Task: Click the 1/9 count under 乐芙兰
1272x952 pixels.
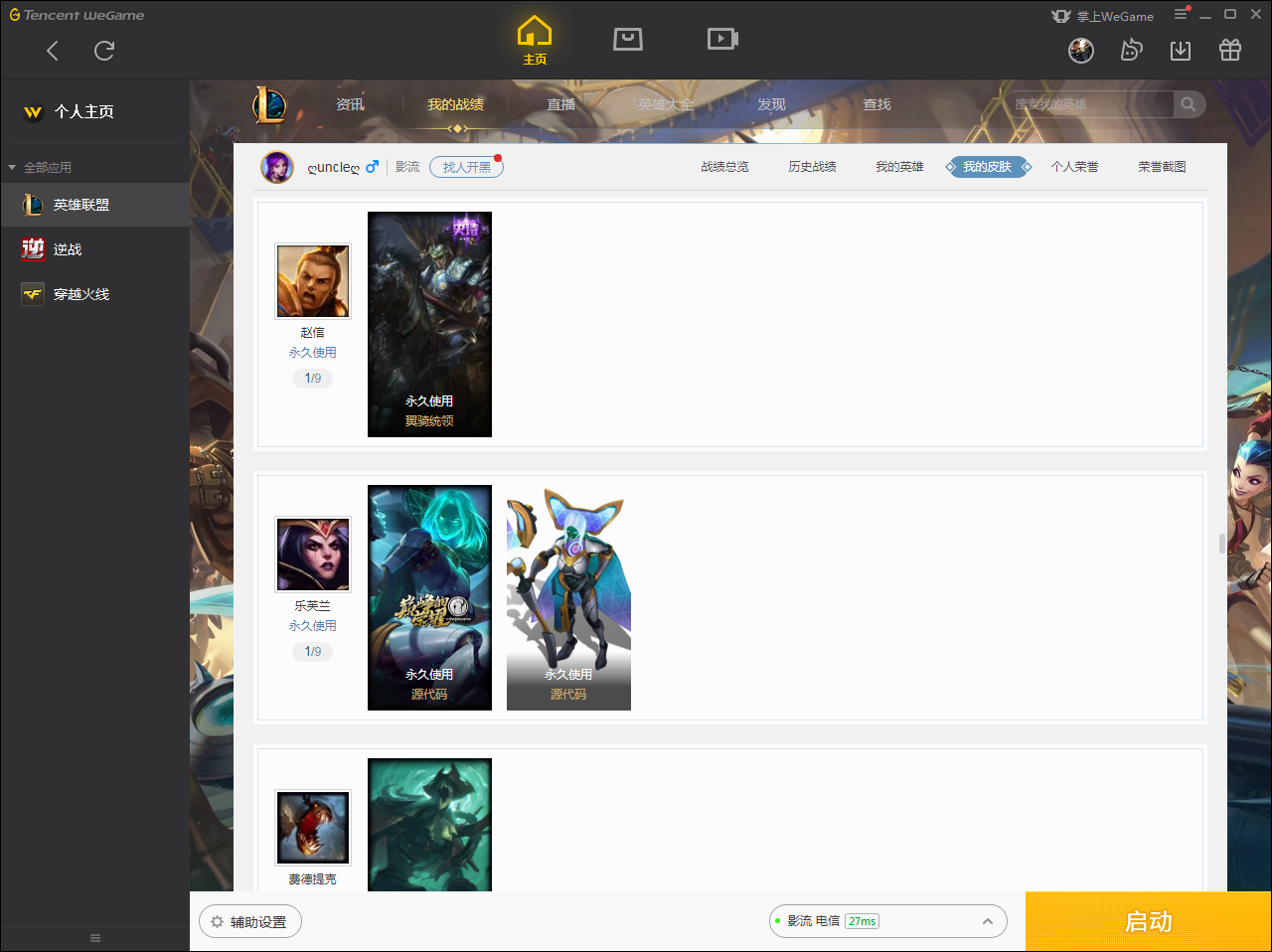Action: pyautogui.click(x=313, y=652)
